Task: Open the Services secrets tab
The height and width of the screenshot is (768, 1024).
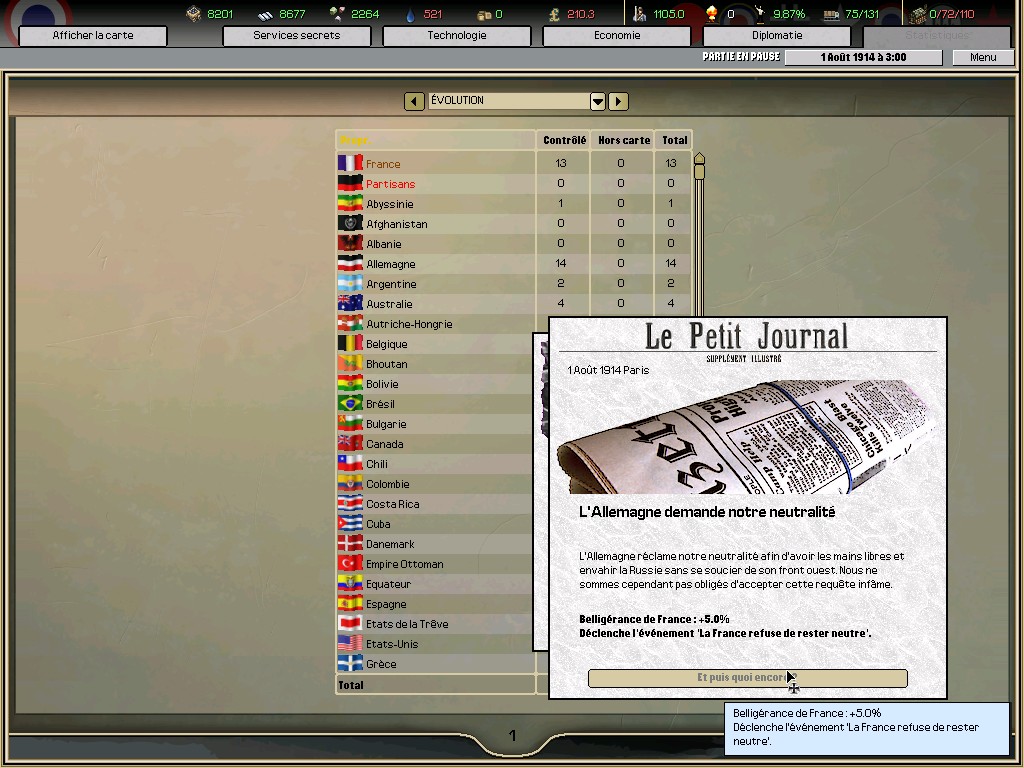Action: (296, 35)
